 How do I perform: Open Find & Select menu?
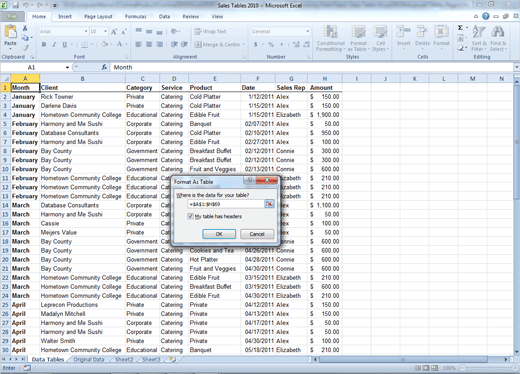pos(498,38)
